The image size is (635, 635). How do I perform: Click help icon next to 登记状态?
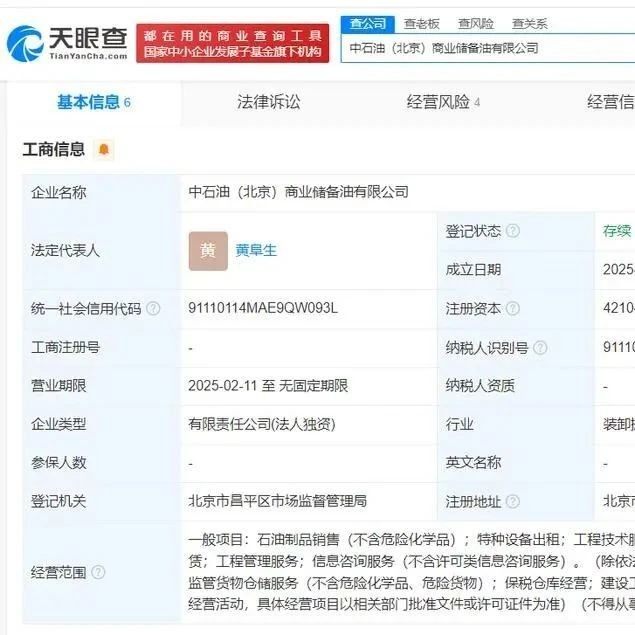click(513, 231)
